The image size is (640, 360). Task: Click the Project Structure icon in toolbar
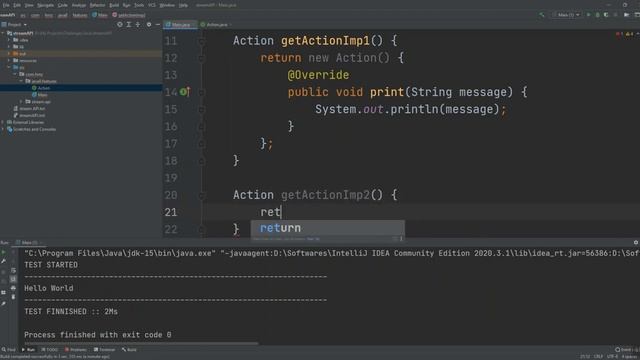(x=626, y=15)
